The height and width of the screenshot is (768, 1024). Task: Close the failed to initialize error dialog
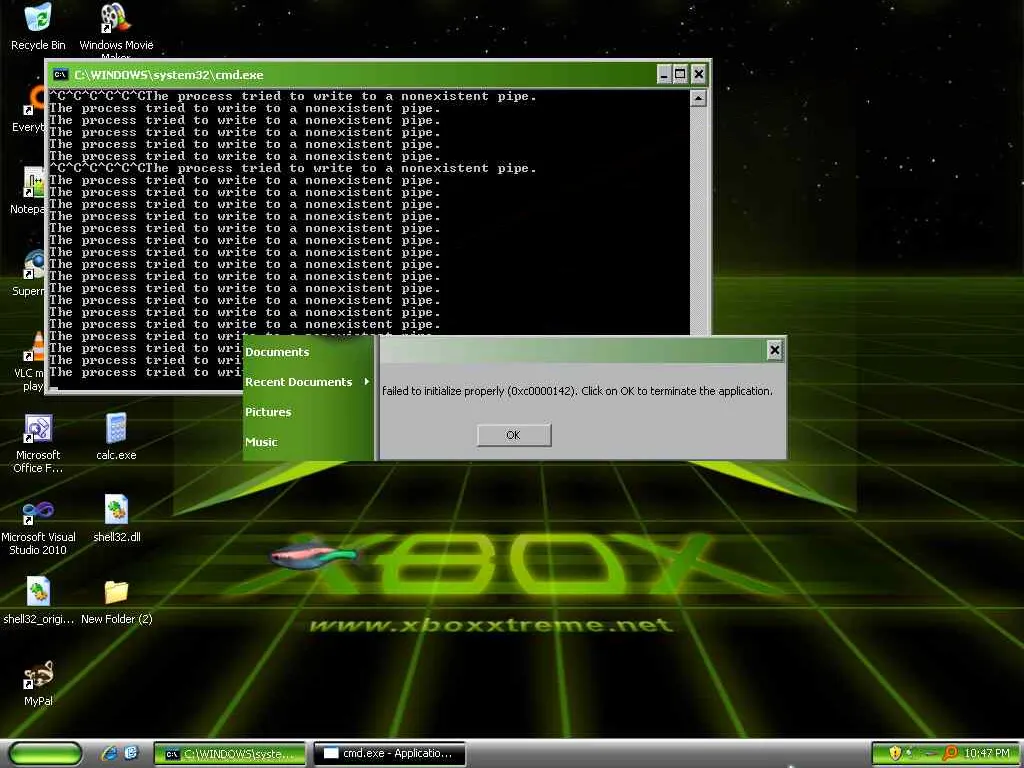tap(774, 350)
